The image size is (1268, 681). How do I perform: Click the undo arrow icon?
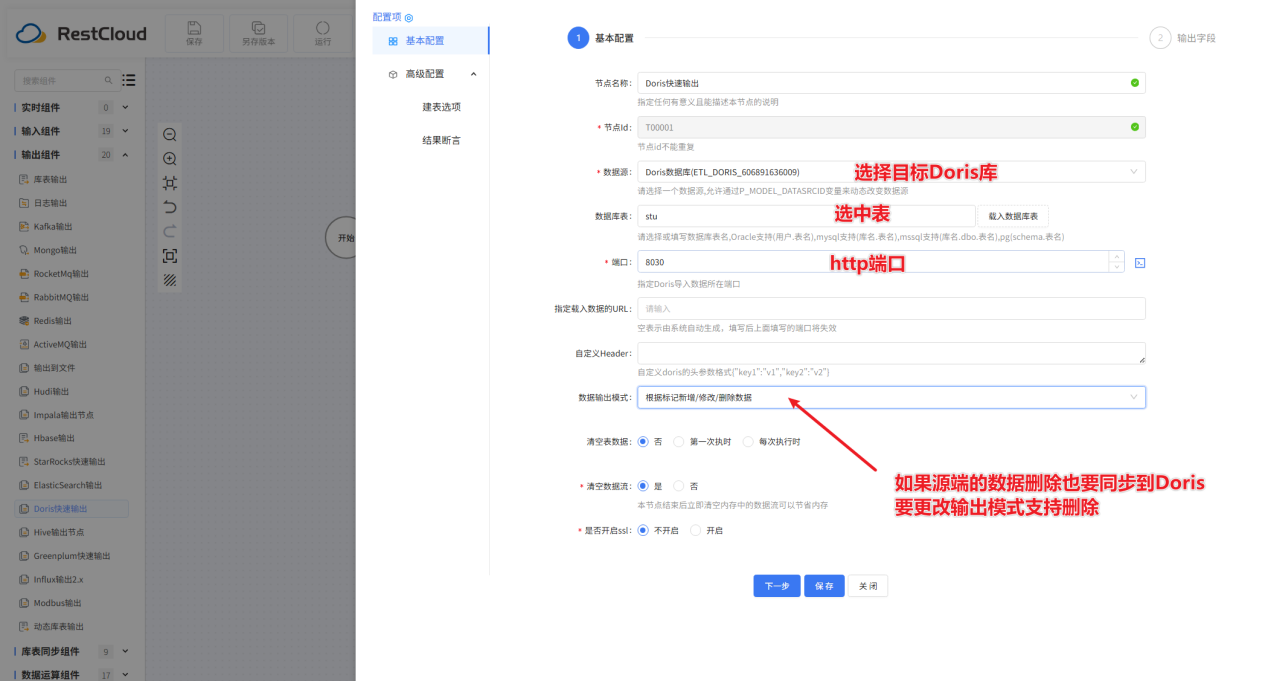pyautogui.click(x=170, y=207)
